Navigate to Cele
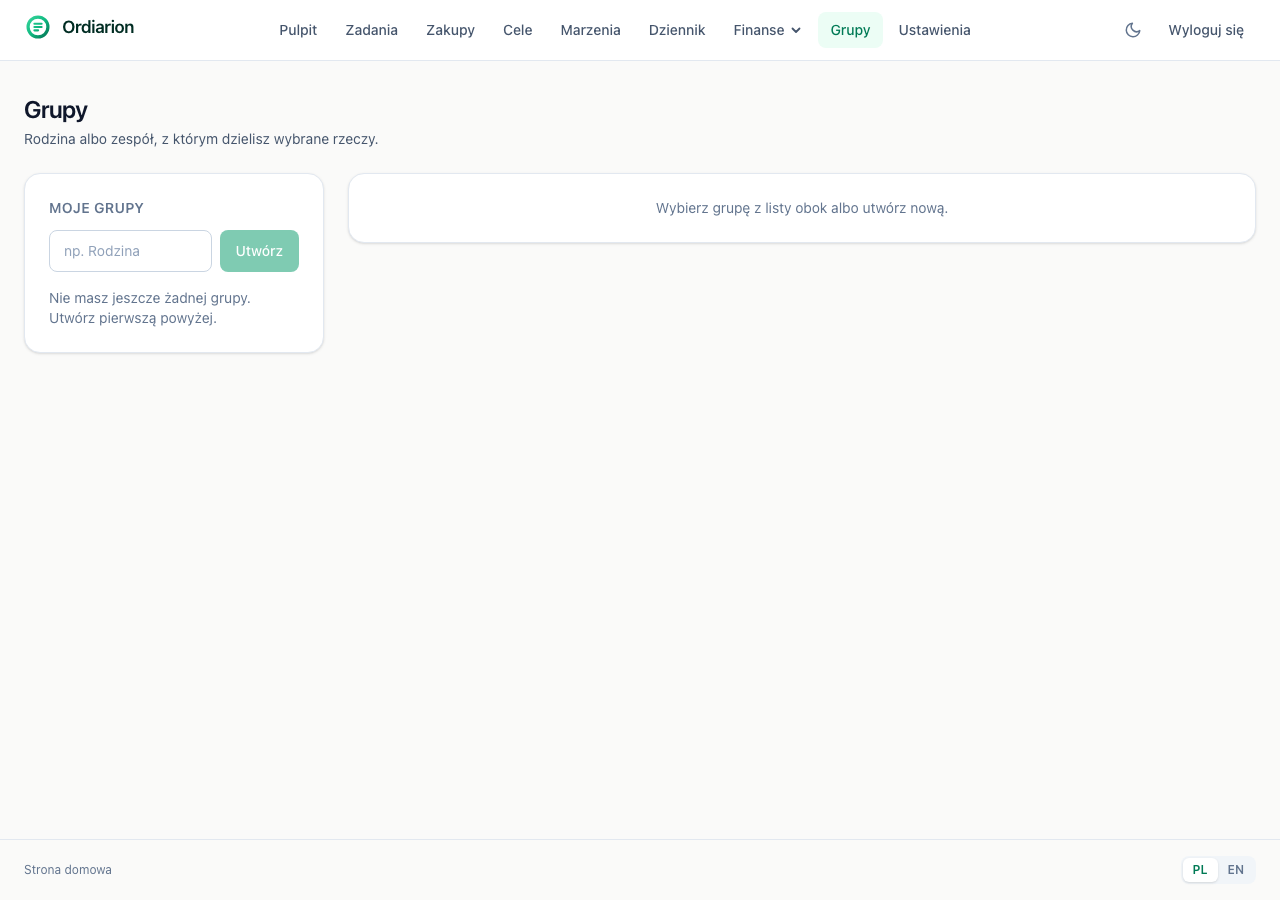This screenshot has height=900, width=1280. (x=518, y=30)
